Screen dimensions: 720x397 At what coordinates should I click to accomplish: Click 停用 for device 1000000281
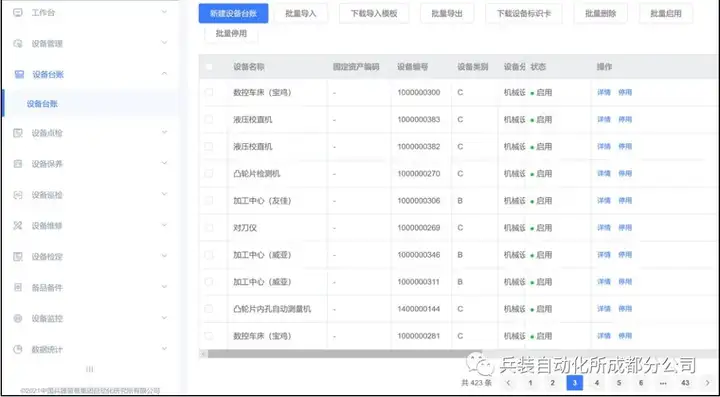[x=625, y=336]
